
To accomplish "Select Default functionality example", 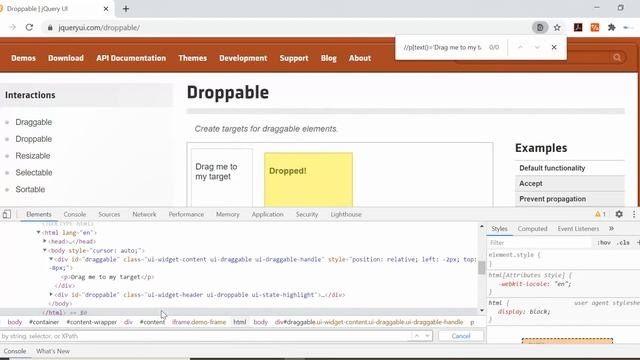I will pos(552,168).
